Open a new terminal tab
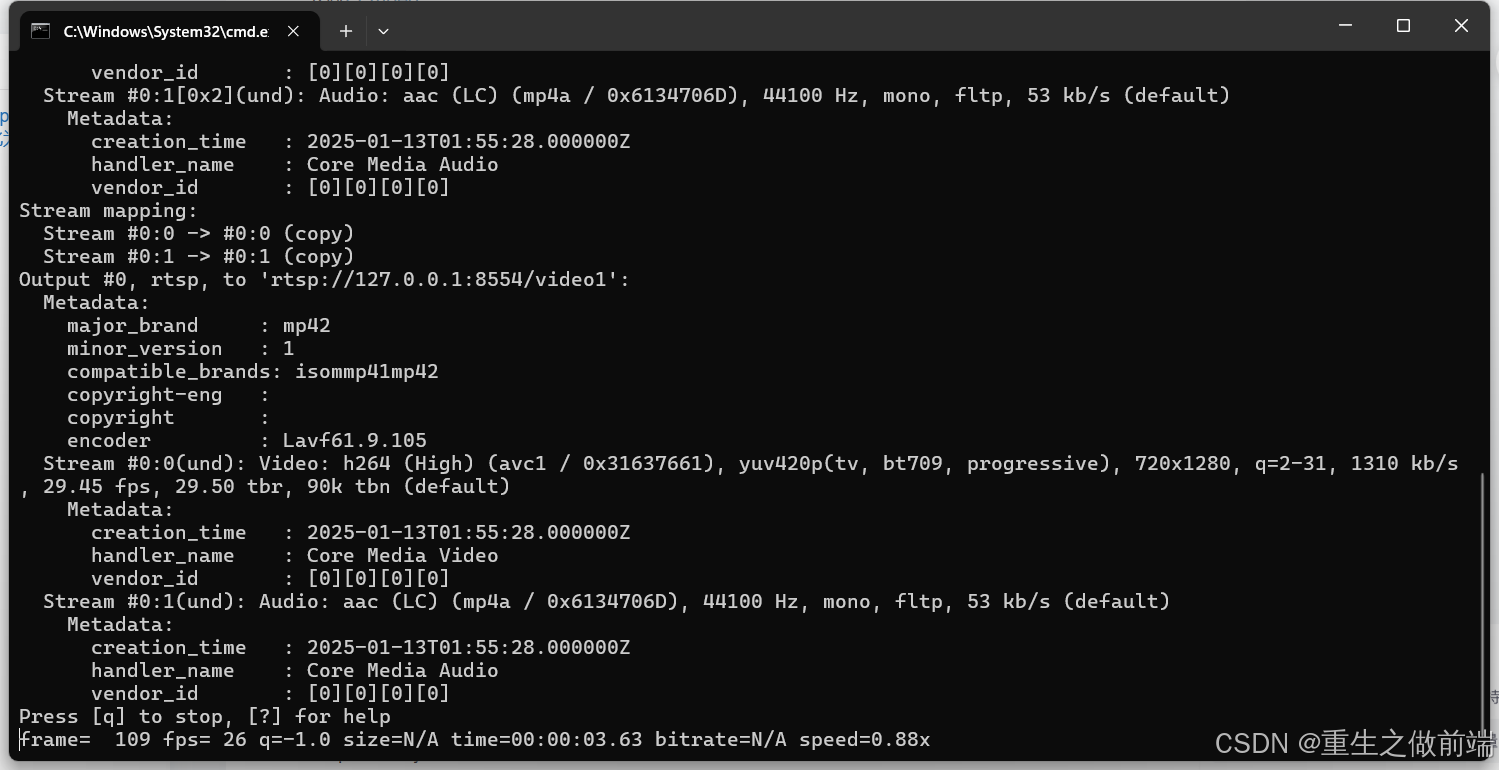The width and height of the screenshot is (1499, 770). tap(345, 31)
